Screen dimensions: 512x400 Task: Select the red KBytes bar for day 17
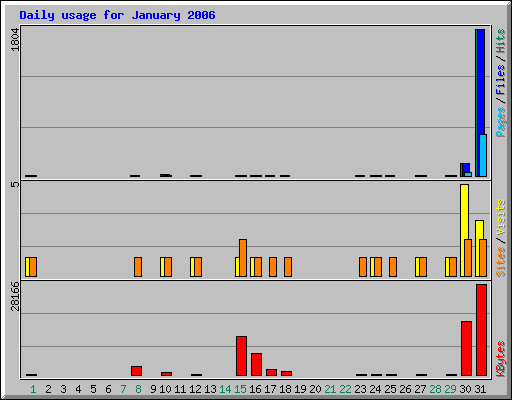[271, 372]
